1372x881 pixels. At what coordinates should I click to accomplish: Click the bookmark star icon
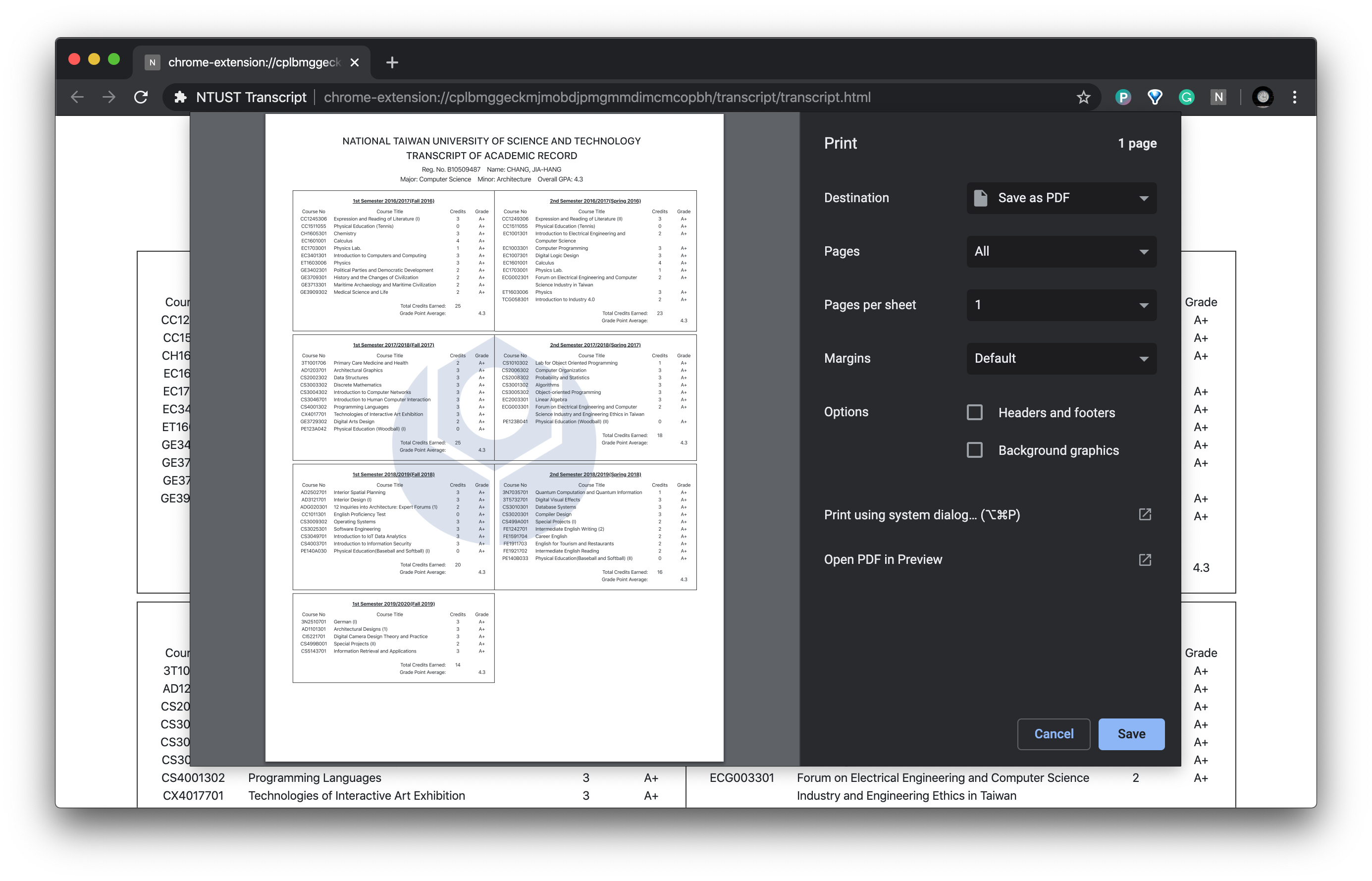1083,97
